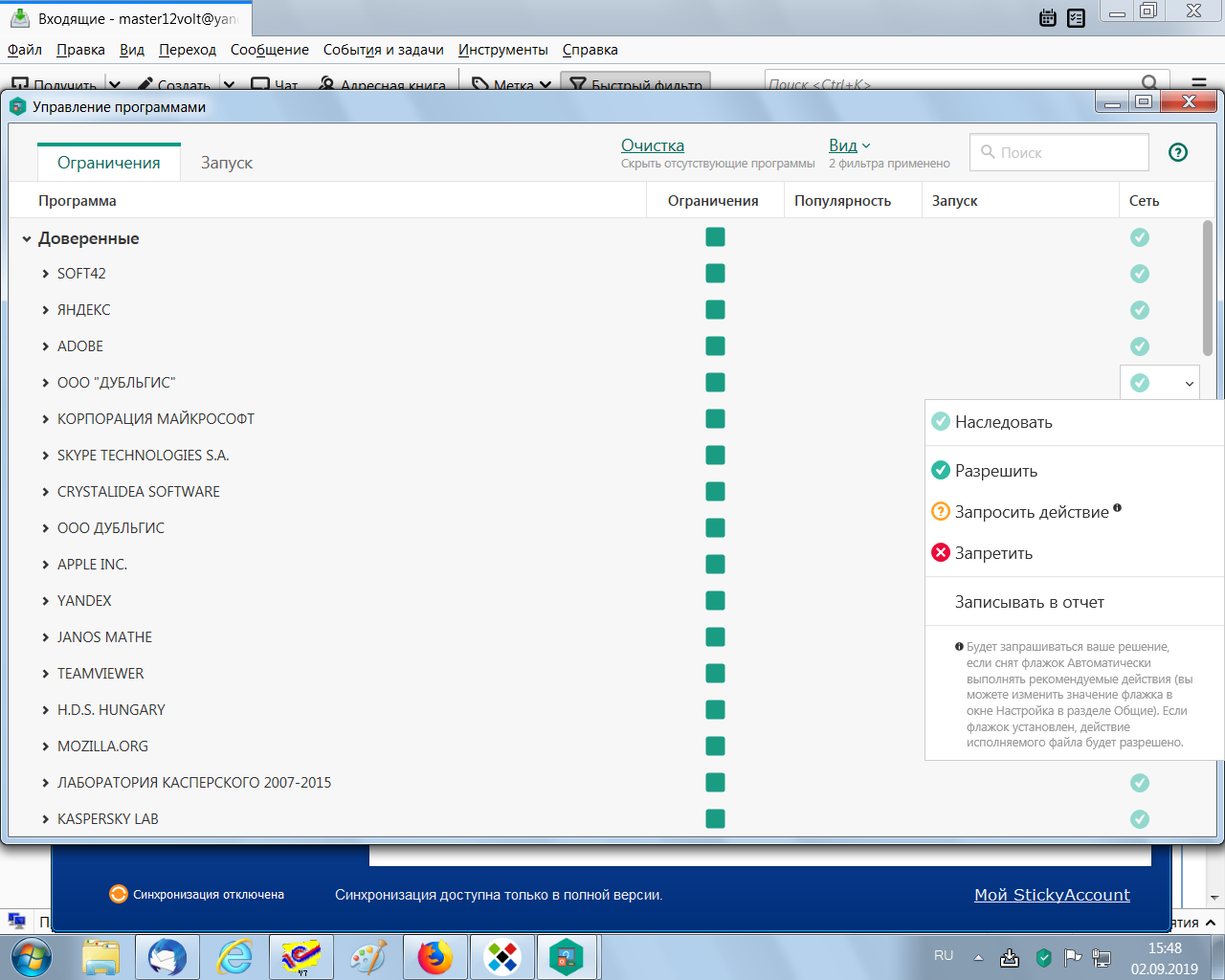This screenshot has height=980, width=1225.
Task: Select the CRYSTALIDEA SOFTWARE row name
Action: click(139, 492)
